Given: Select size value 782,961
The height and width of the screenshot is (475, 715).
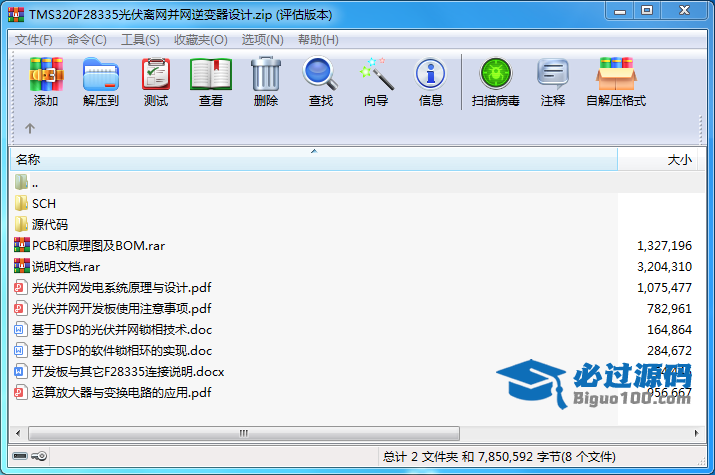Looking at the screenshot, I should 669,309.
